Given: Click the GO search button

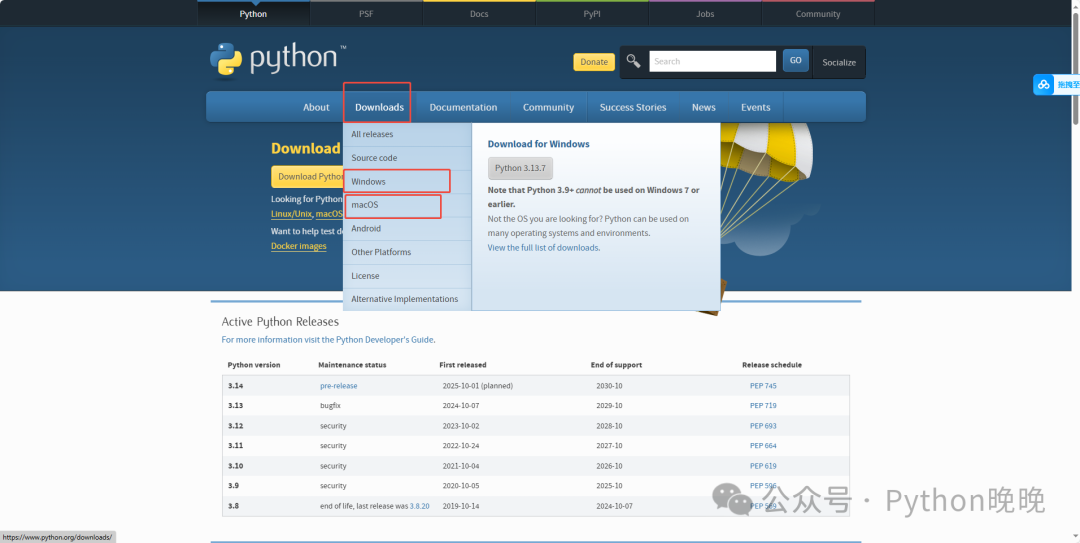Looking at the screenshot, I should pos(796,61).
